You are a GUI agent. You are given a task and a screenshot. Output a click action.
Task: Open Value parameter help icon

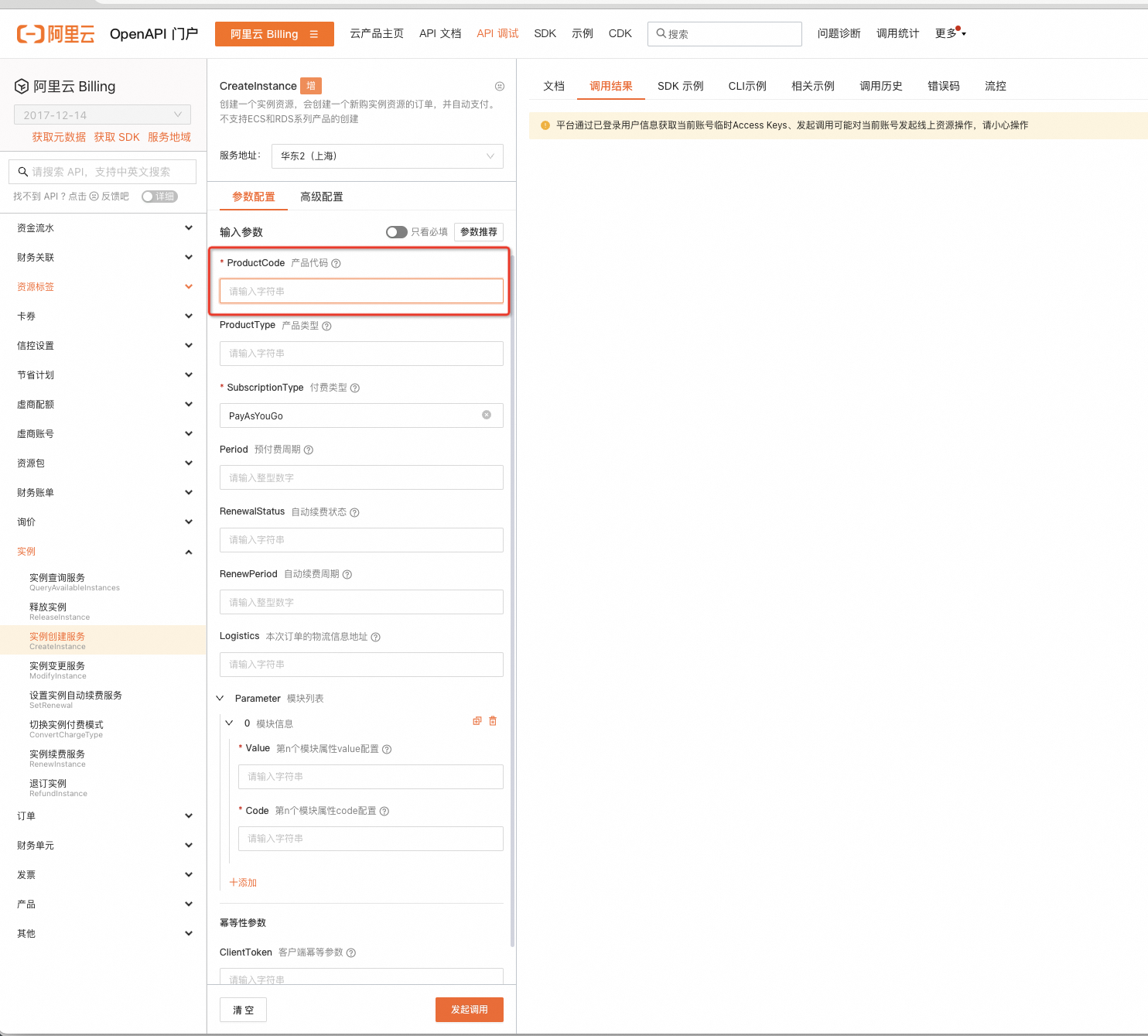387,749
